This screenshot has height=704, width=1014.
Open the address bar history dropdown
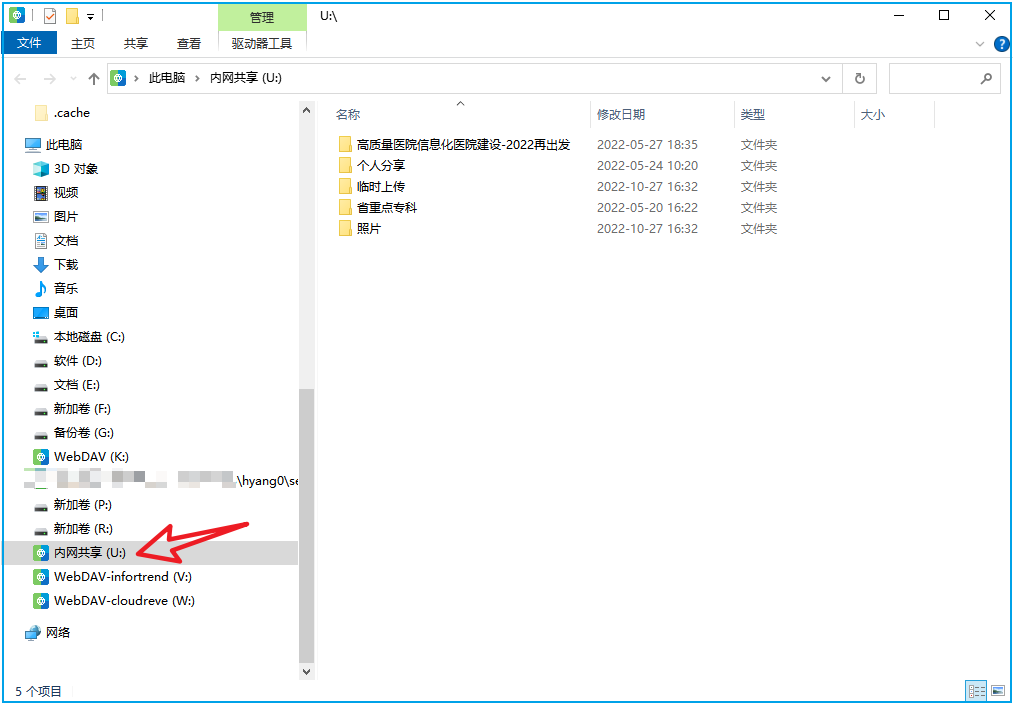coord(826,77)
